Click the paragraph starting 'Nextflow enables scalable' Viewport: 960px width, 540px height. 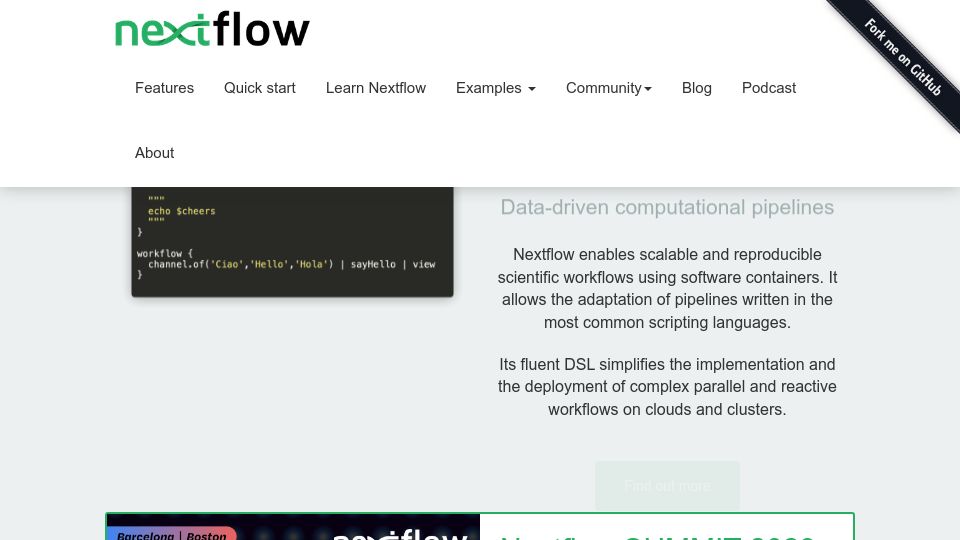coord(667,288)
